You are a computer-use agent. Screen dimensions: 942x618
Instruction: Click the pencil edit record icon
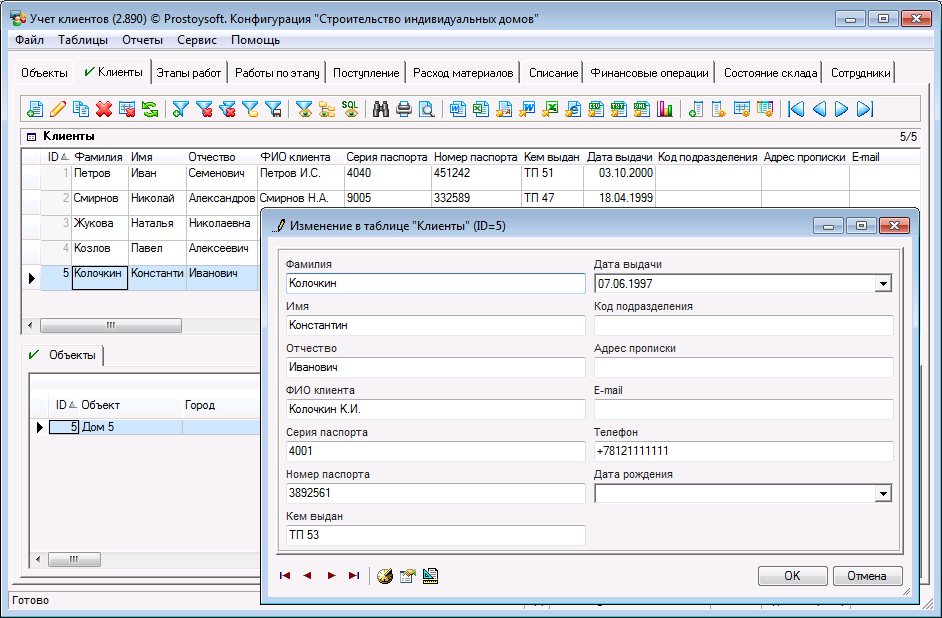[58, 109]
